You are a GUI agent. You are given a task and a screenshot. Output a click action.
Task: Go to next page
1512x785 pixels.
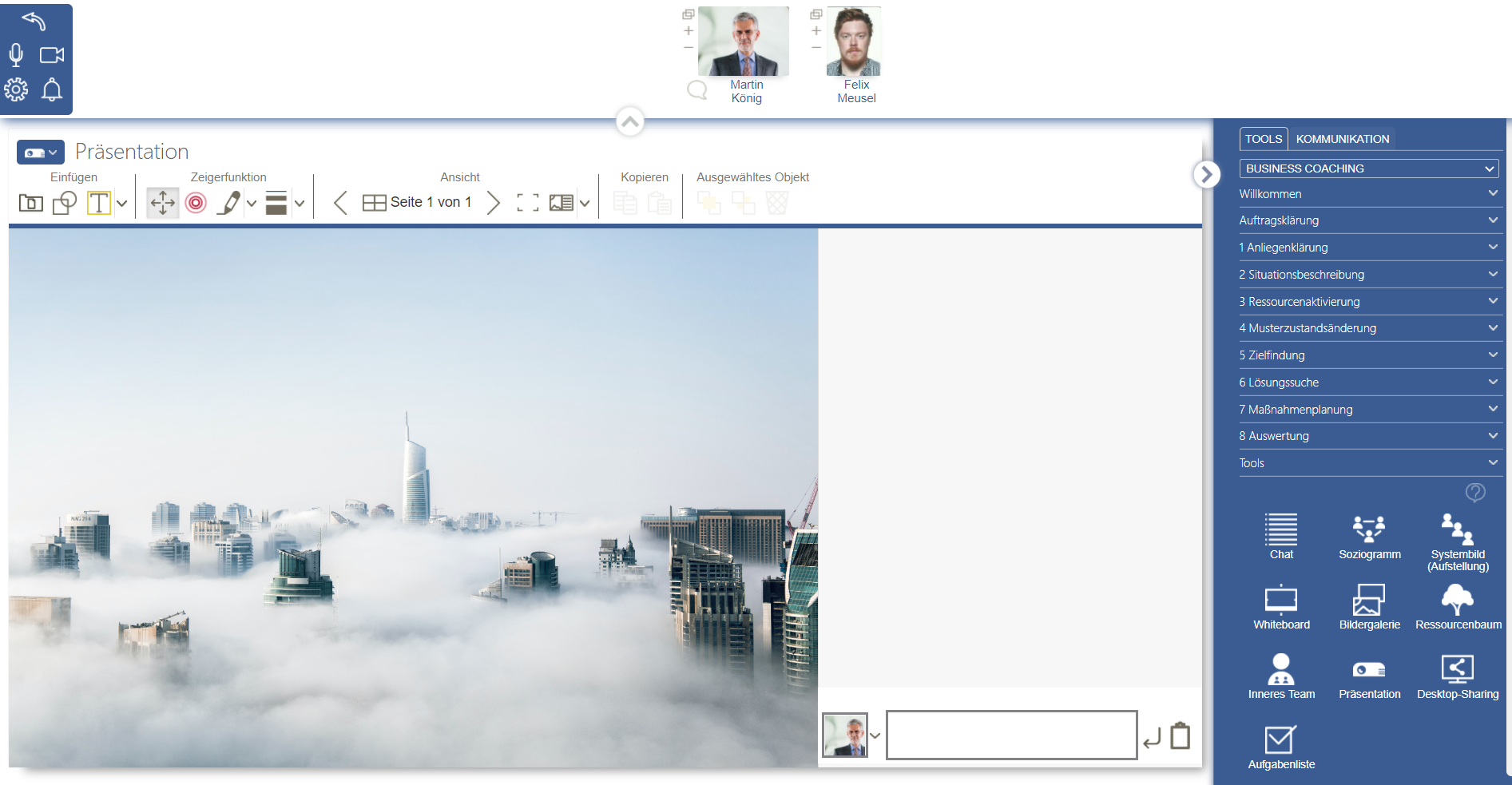point(494,203)
